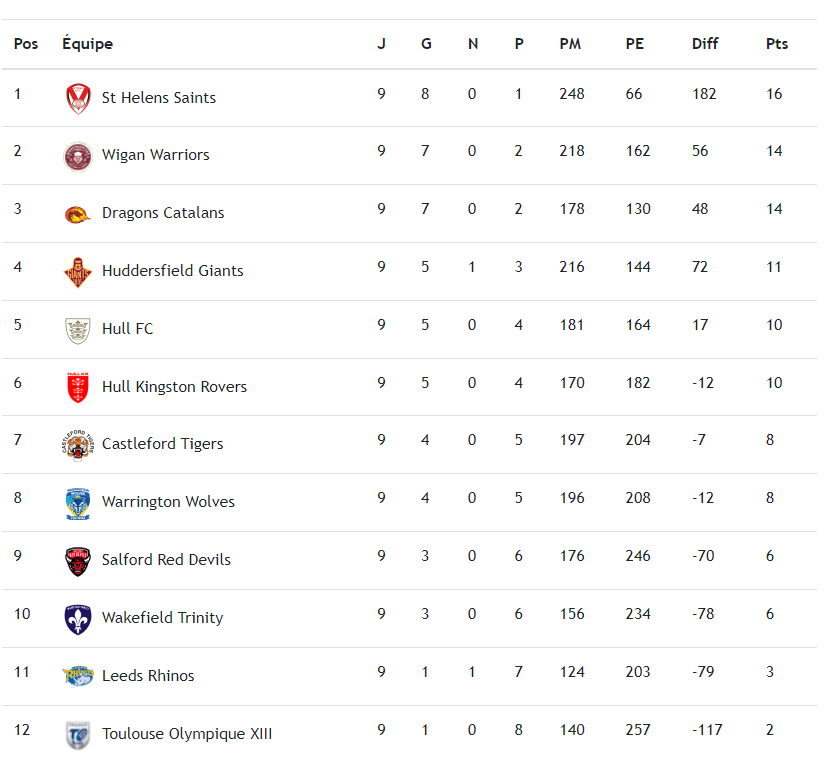Viewport: 829px width, 764px height.
Task: Click the Dragons Catalans logo
Action: [78, 214]
